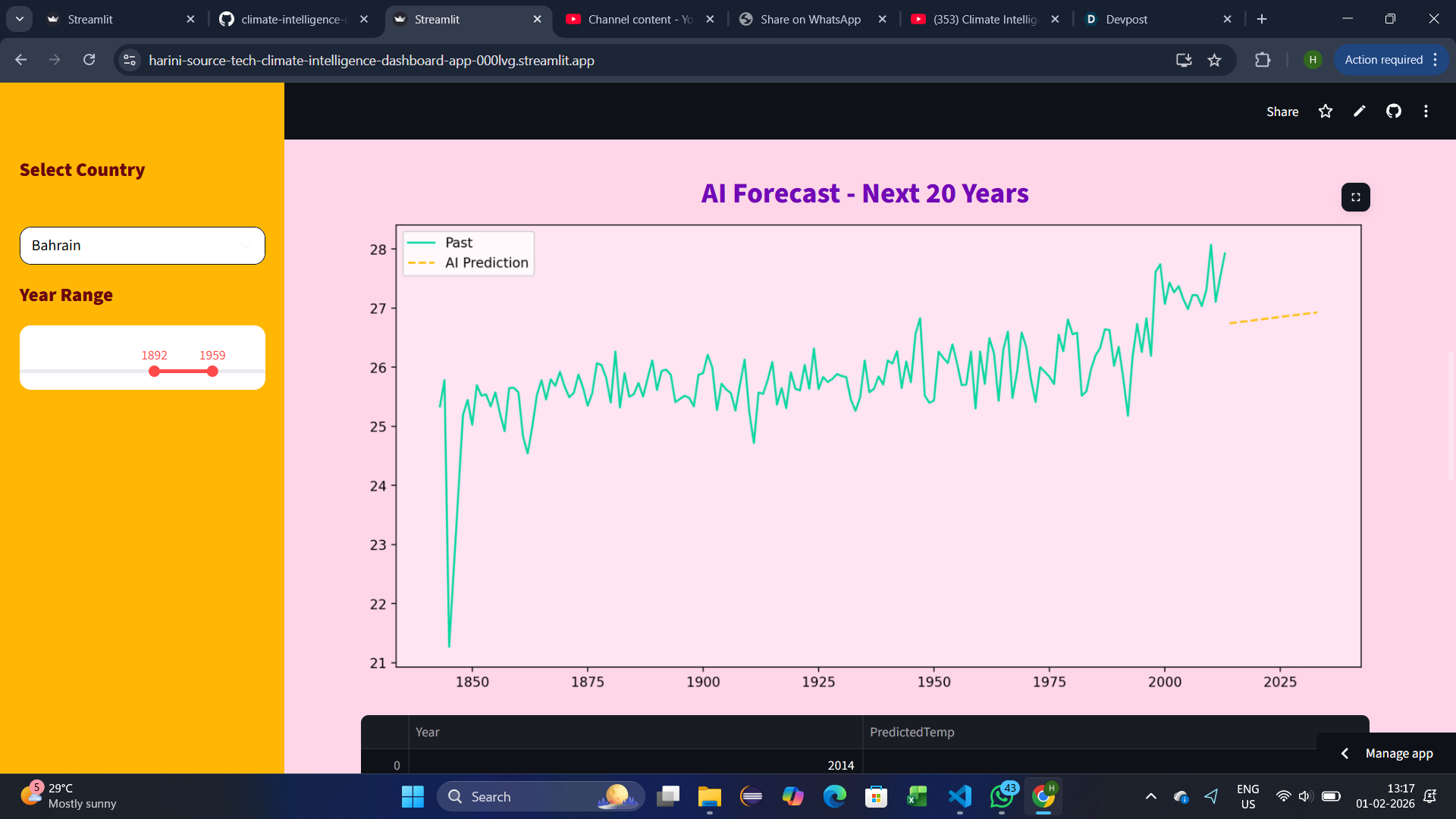Bookmark this page with star icon

click(x=1215, y=60)
